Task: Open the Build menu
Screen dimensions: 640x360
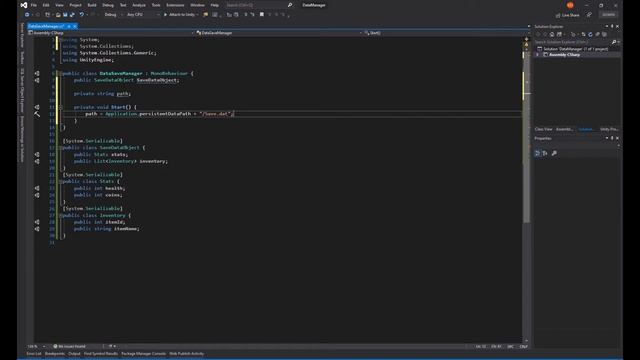Action: pyautogui.click(x=92, y=5)
